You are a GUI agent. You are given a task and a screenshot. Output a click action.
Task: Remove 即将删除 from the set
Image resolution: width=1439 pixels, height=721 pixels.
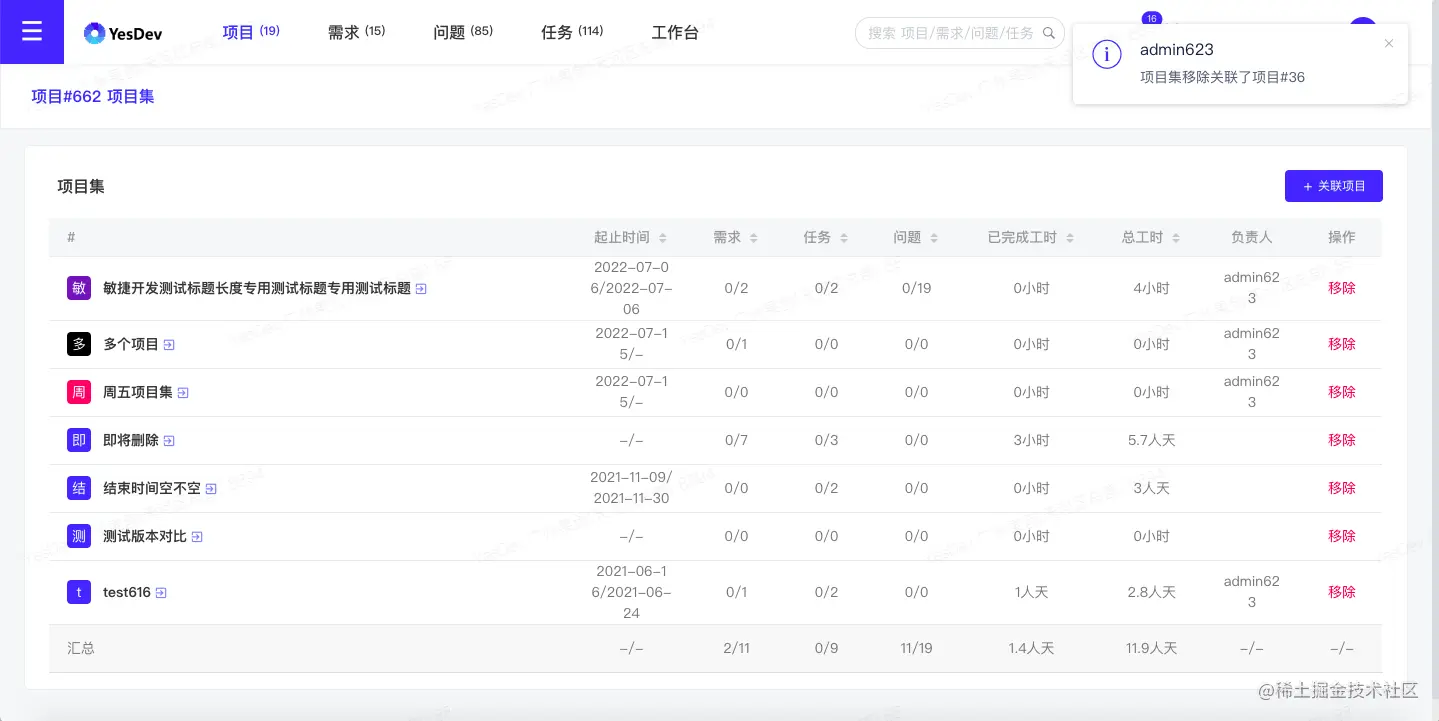pos(1341,440)
